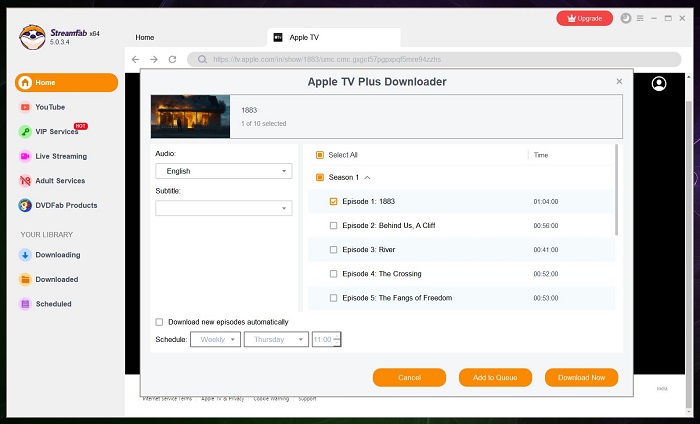Select YouTube label in the sidebar

[x=50, y=107]
